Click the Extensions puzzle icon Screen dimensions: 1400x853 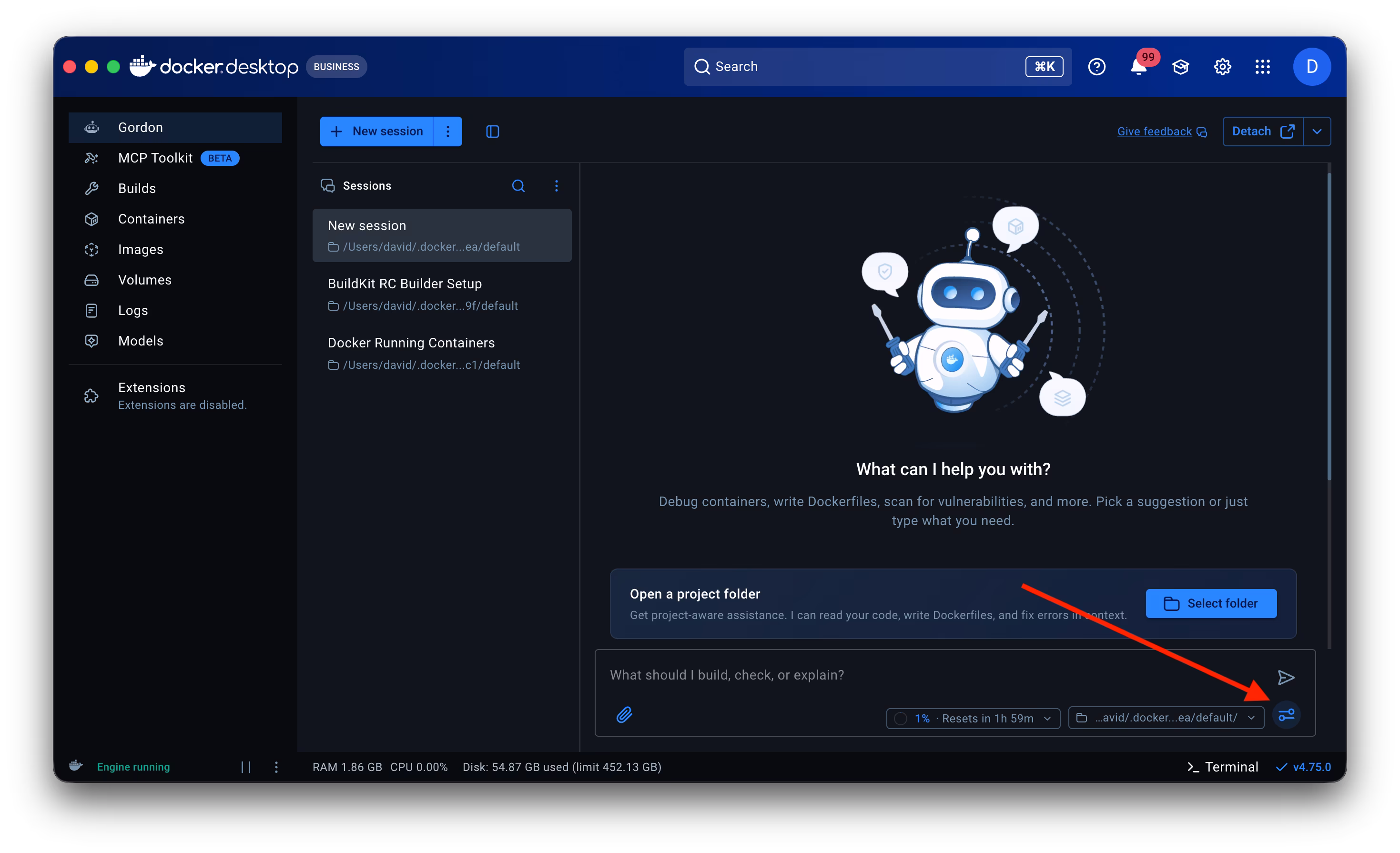91,396
